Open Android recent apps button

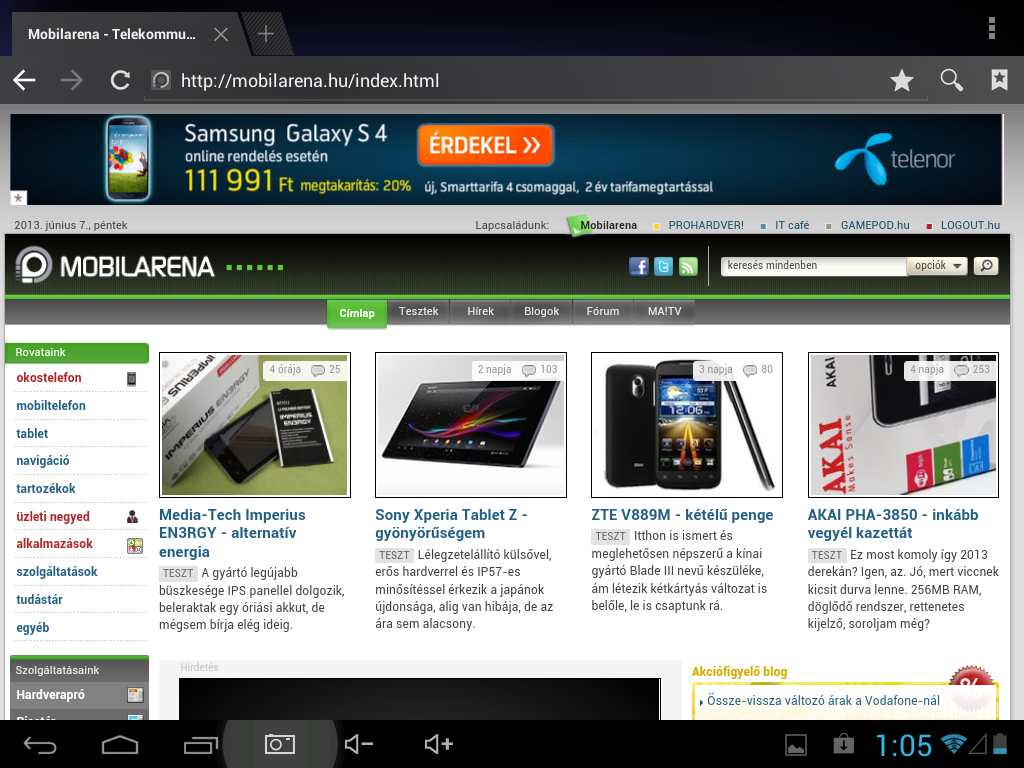coord(200,744)
